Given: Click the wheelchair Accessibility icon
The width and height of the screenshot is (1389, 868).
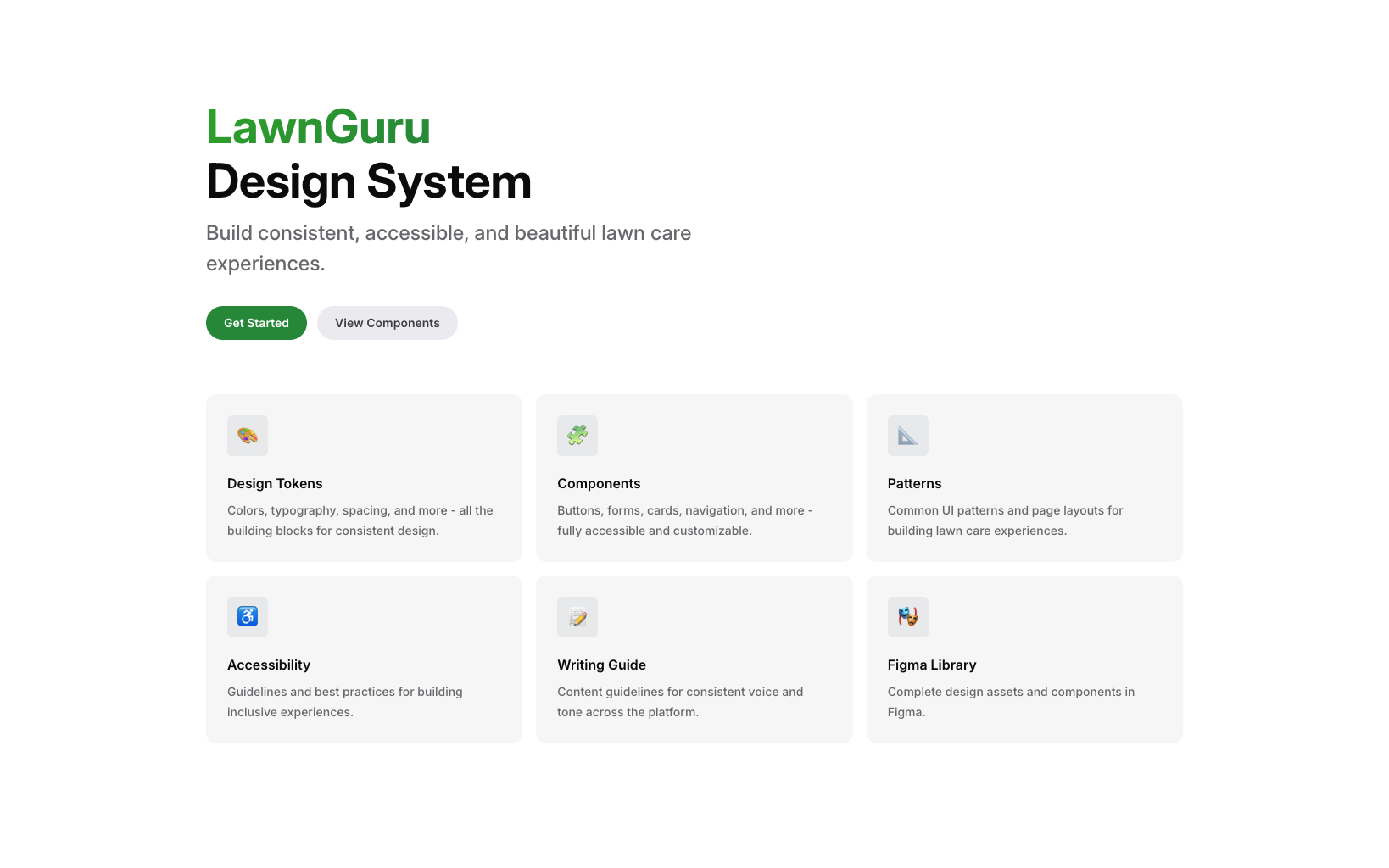Looking at the screenshot, I should [248, 617].
